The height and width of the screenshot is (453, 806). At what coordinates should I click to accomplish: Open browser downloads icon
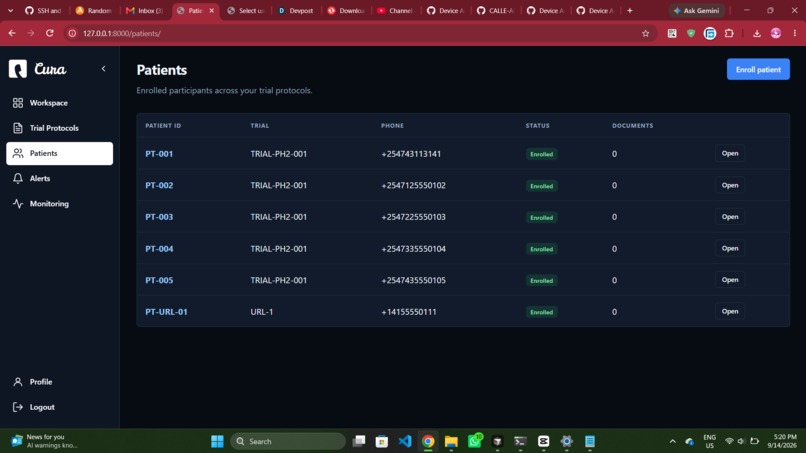point(757,33)
